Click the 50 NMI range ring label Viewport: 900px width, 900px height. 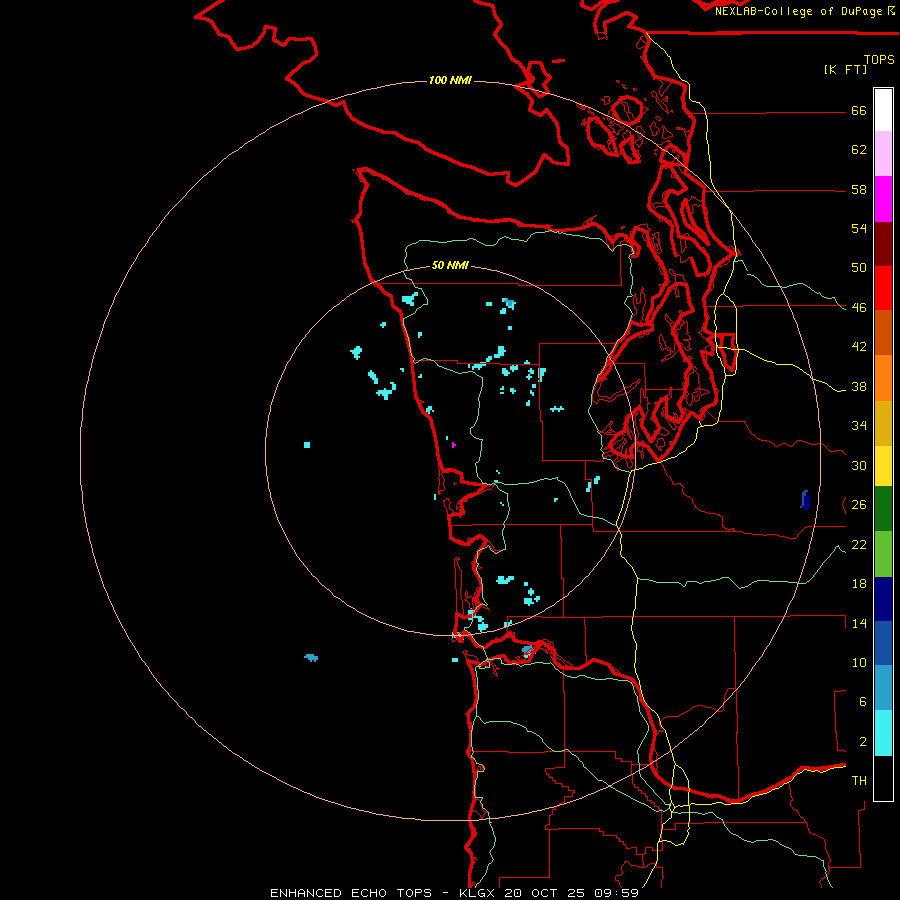450,265
